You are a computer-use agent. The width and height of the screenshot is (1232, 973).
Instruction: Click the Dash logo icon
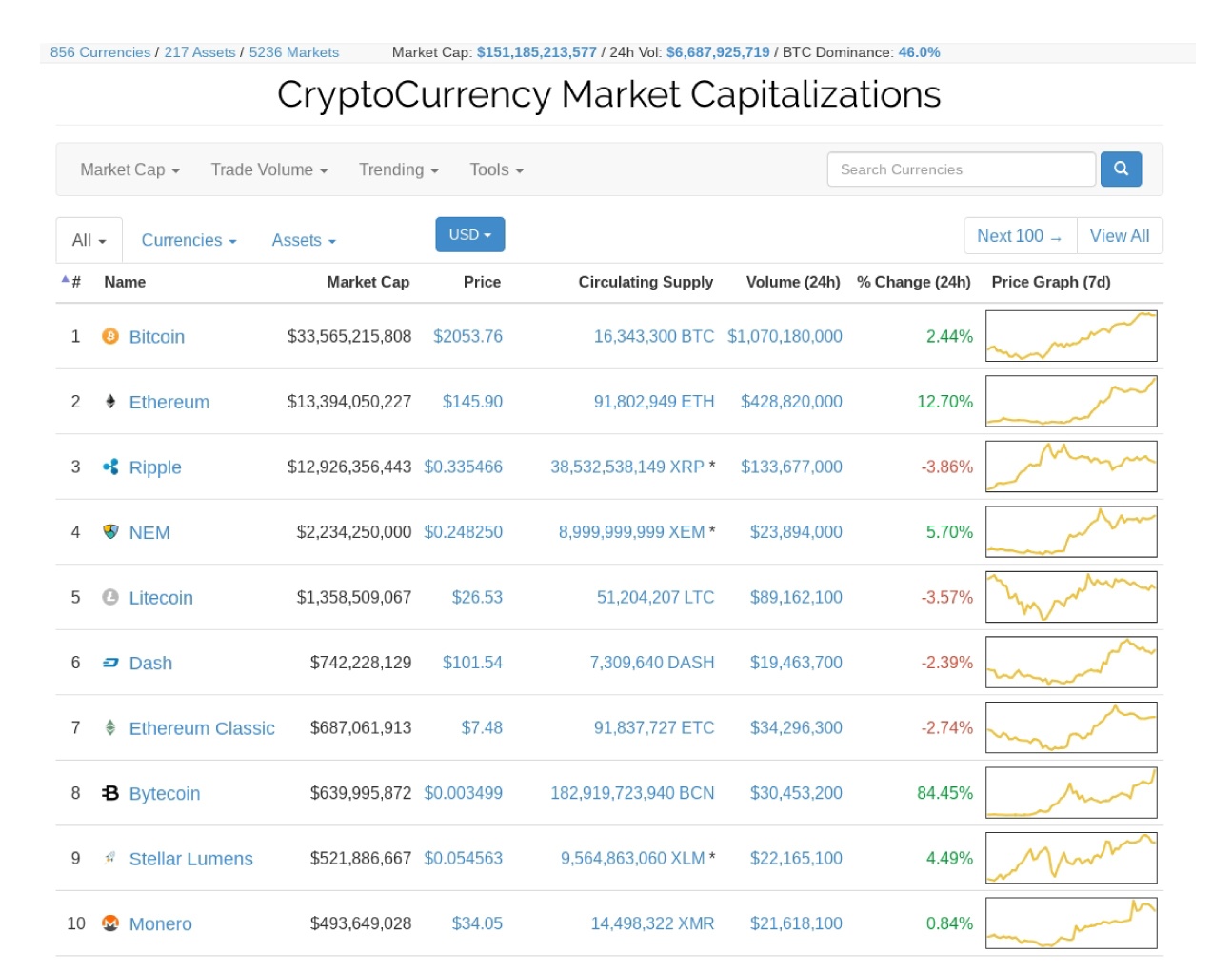pyautogui.click(x=110, y=663)
